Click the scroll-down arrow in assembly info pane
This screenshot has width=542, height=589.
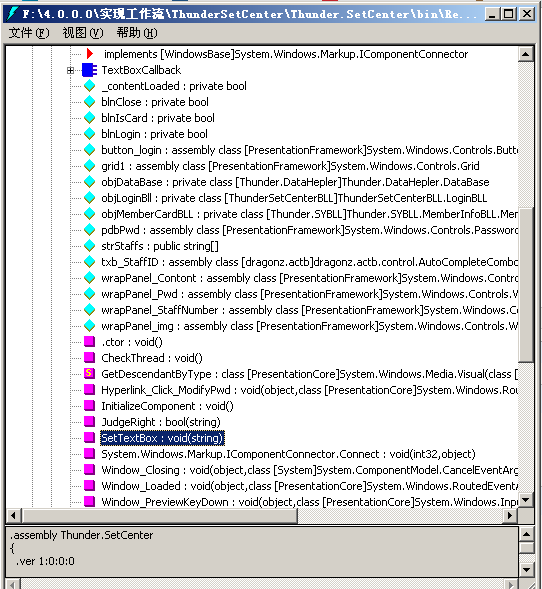(x=527, y=569)
